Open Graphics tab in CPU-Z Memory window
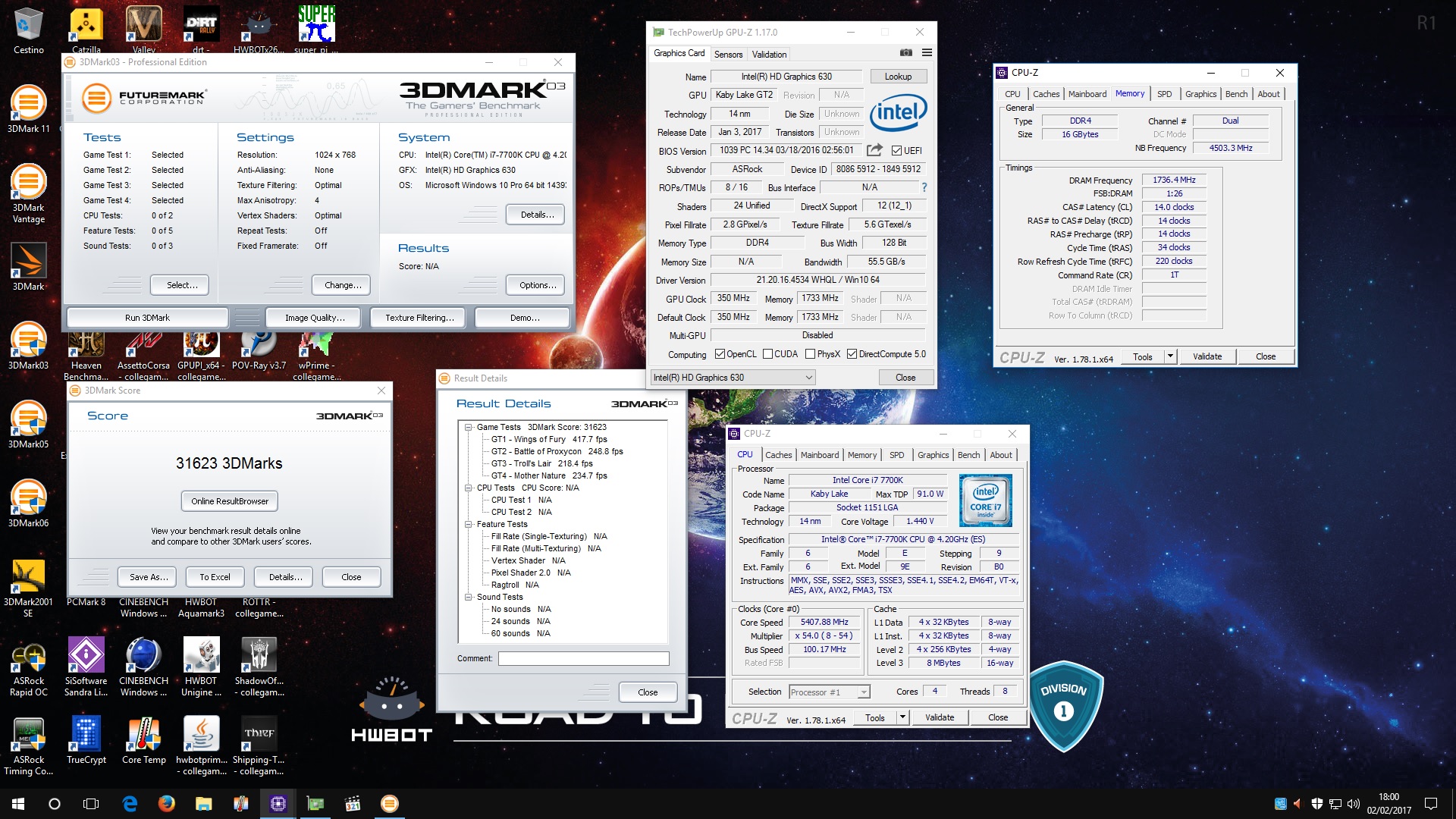Viewport: 1456px width, 819px height. (1200, 94)
